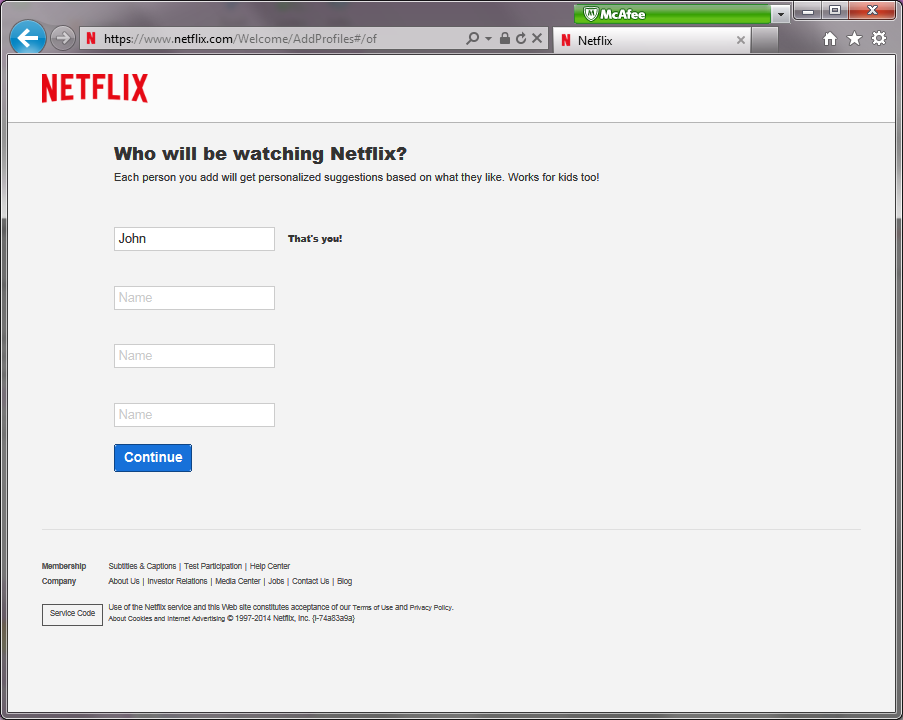Image resolution: width=903 pixels, height=720 pixels.
Task: Open the Help Center link
Action: [270, 566]
